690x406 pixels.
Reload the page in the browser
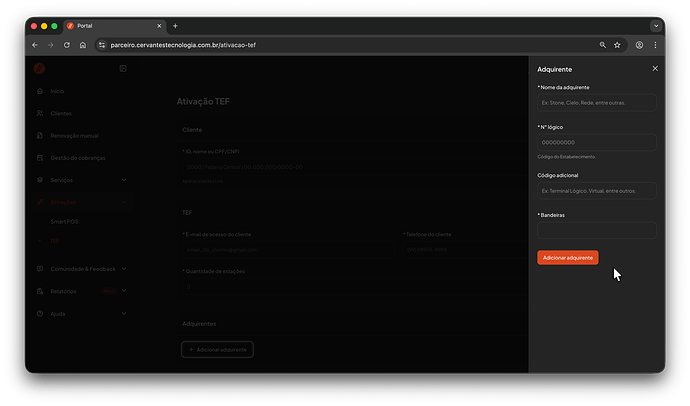pos(67,45)
